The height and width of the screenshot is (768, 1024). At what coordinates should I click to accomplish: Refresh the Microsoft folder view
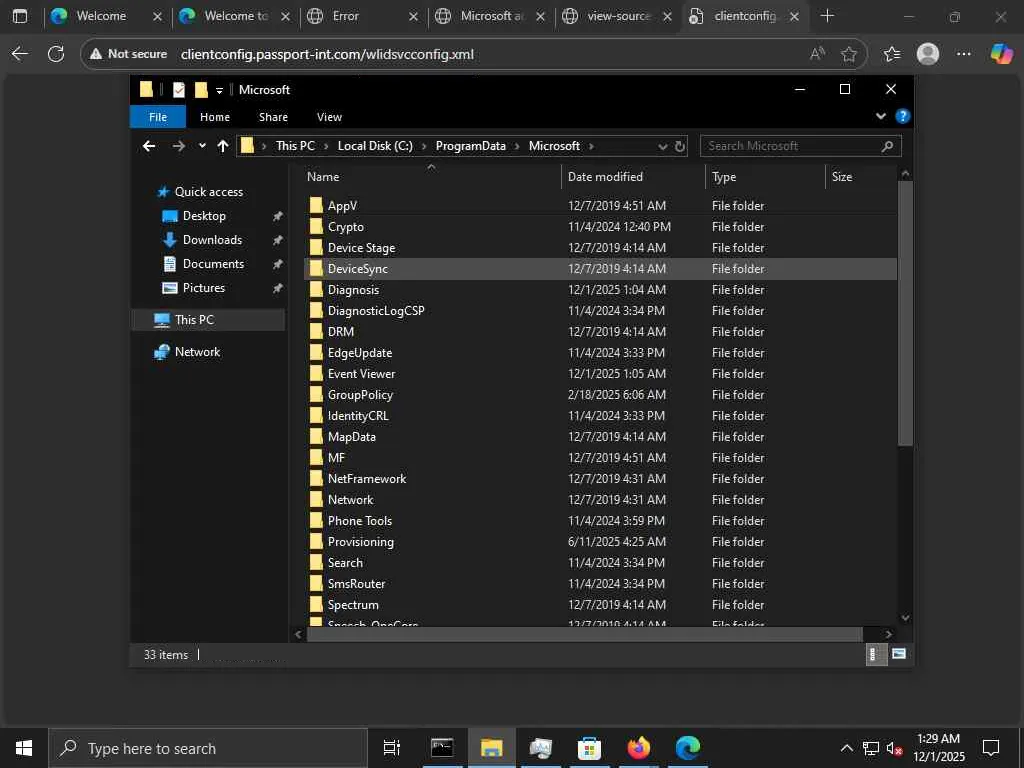(680, 146)
